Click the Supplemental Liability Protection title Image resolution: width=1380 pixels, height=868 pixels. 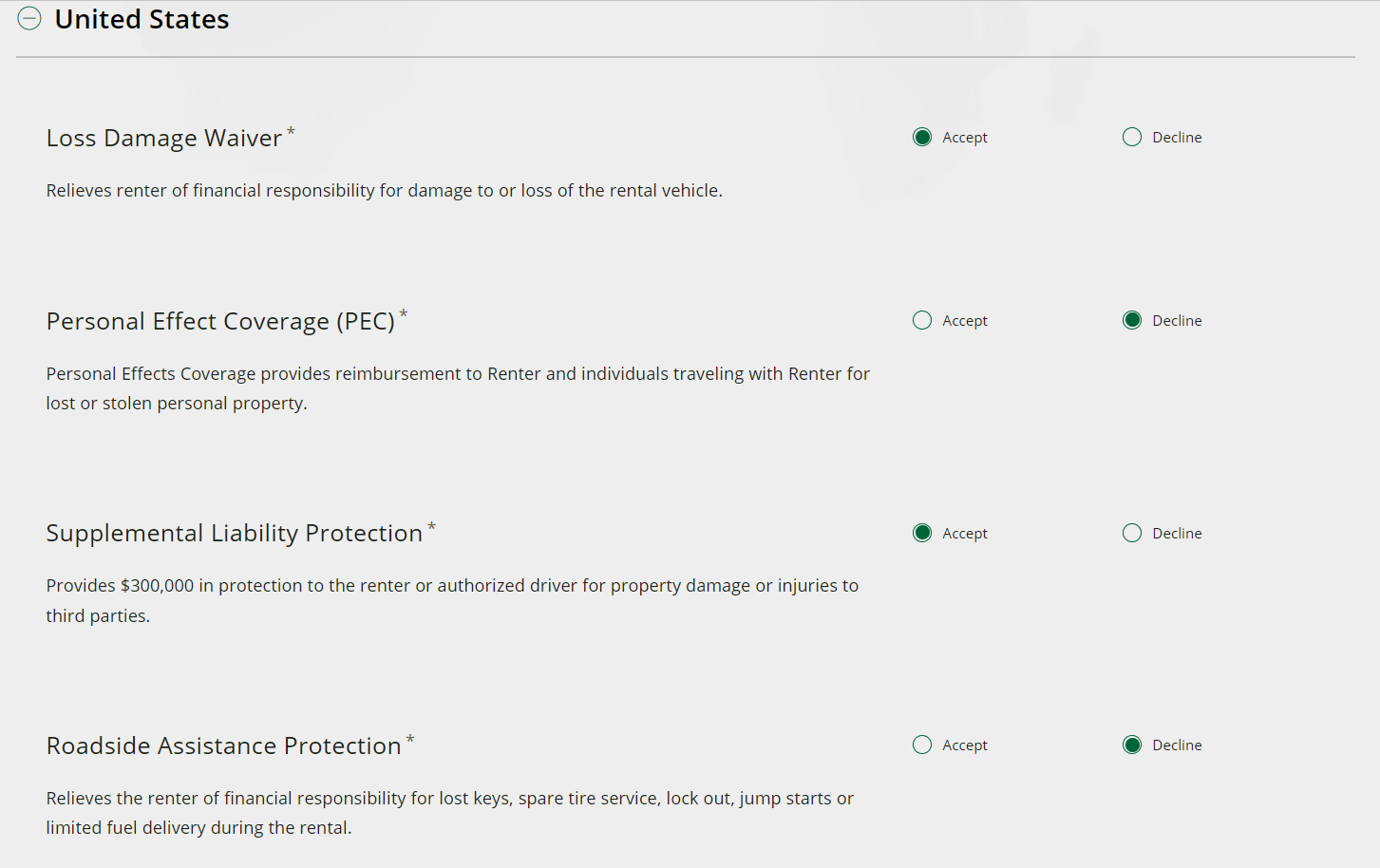pyautogui.click(x=234, y=534)
